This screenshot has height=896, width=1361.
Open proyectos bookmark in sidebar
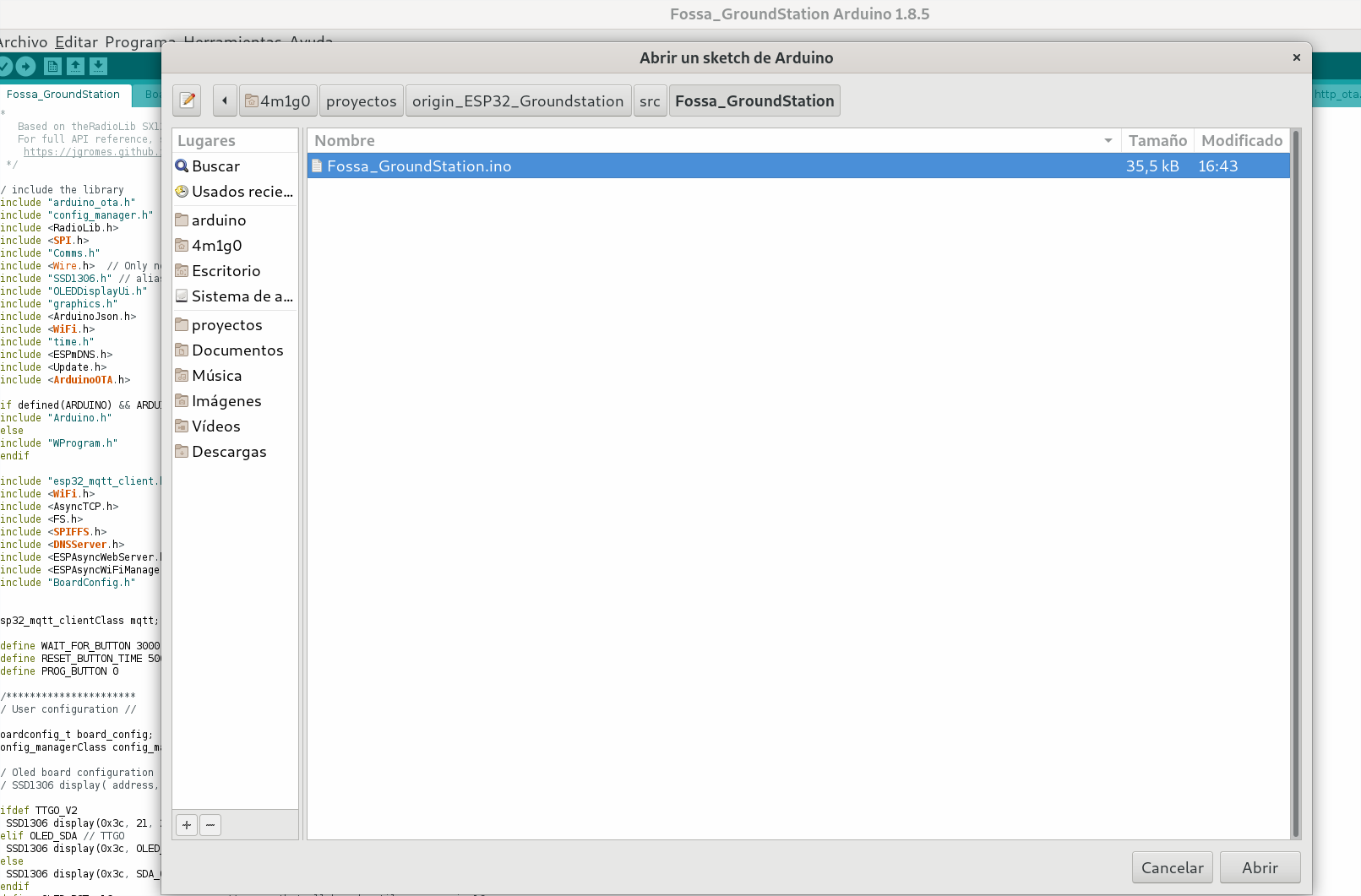click(x=235, y=325)
